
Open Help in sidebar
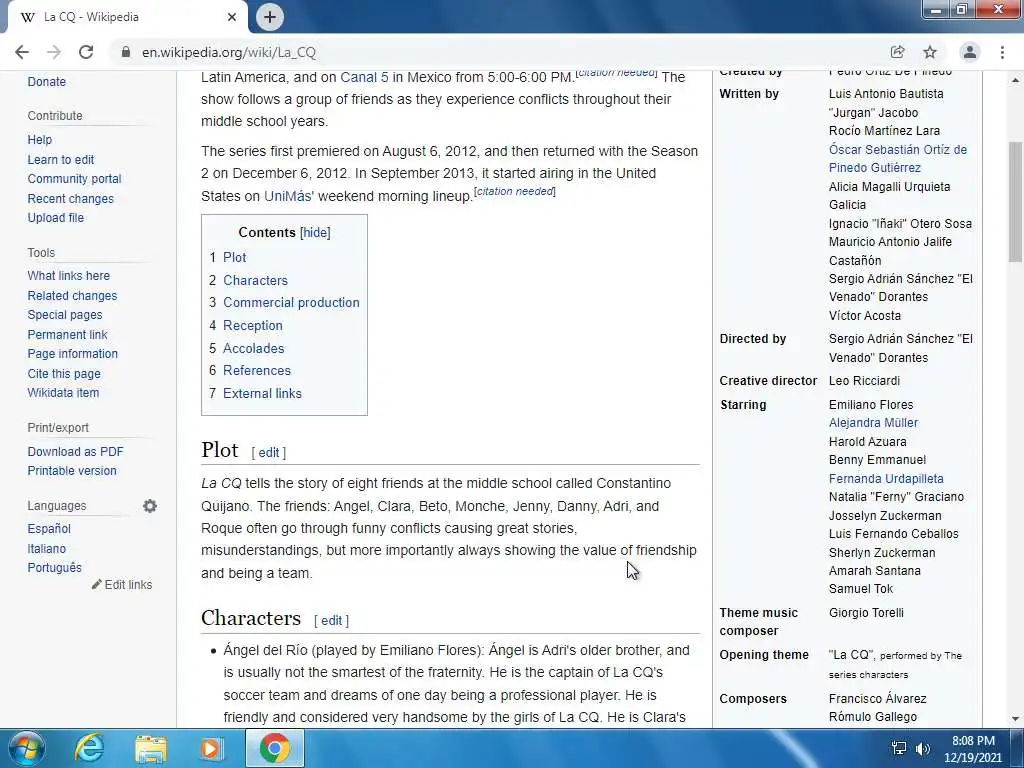tap(39, 140)
